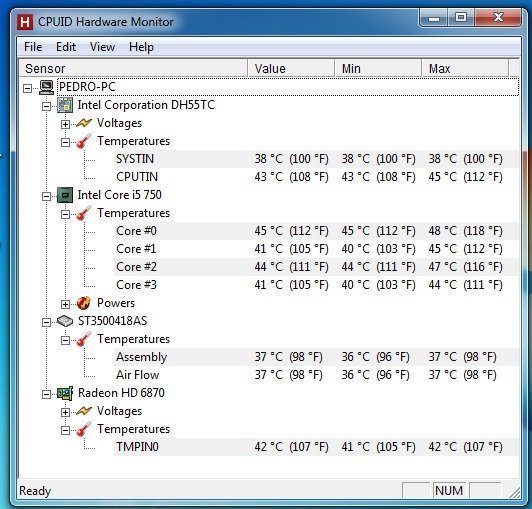The image size is (532, 509).
Task: Click the PEDRO-PC computer icon
Action: coord(46,87)
